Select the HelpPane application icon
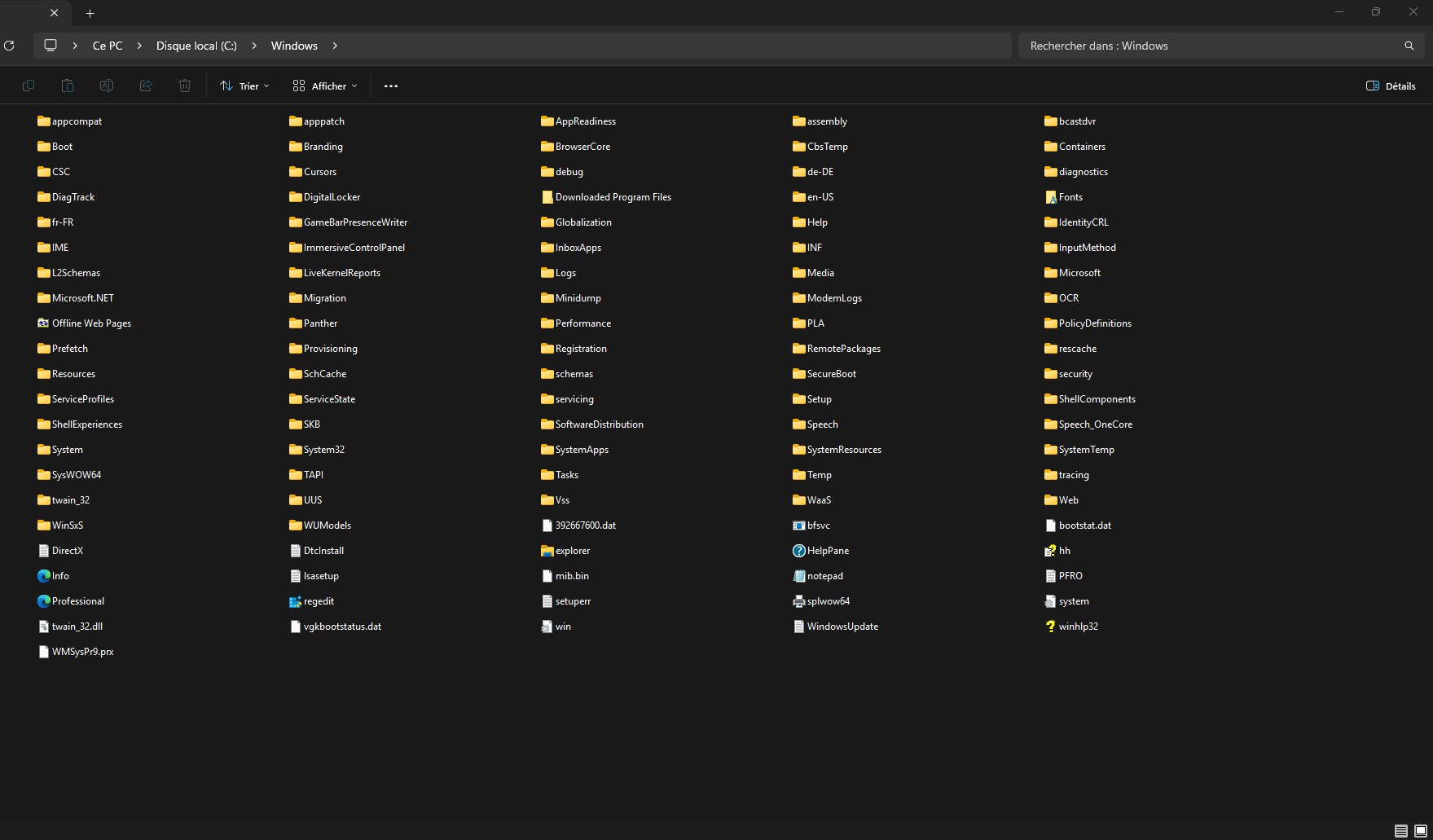This screenshot has height=840, width=1433. (x=799, y=551)
